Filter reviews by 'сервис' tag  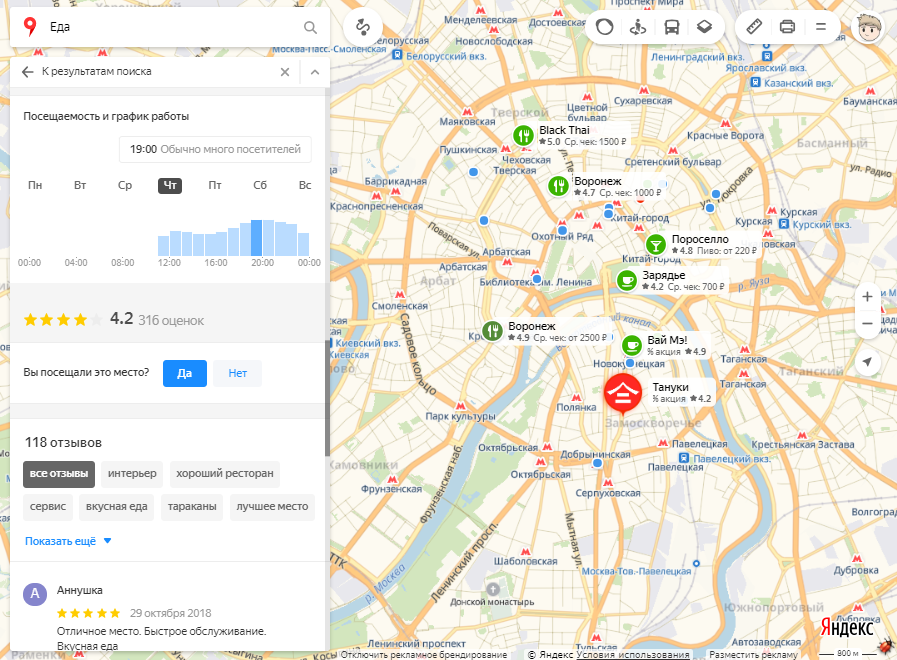(48, 507)
